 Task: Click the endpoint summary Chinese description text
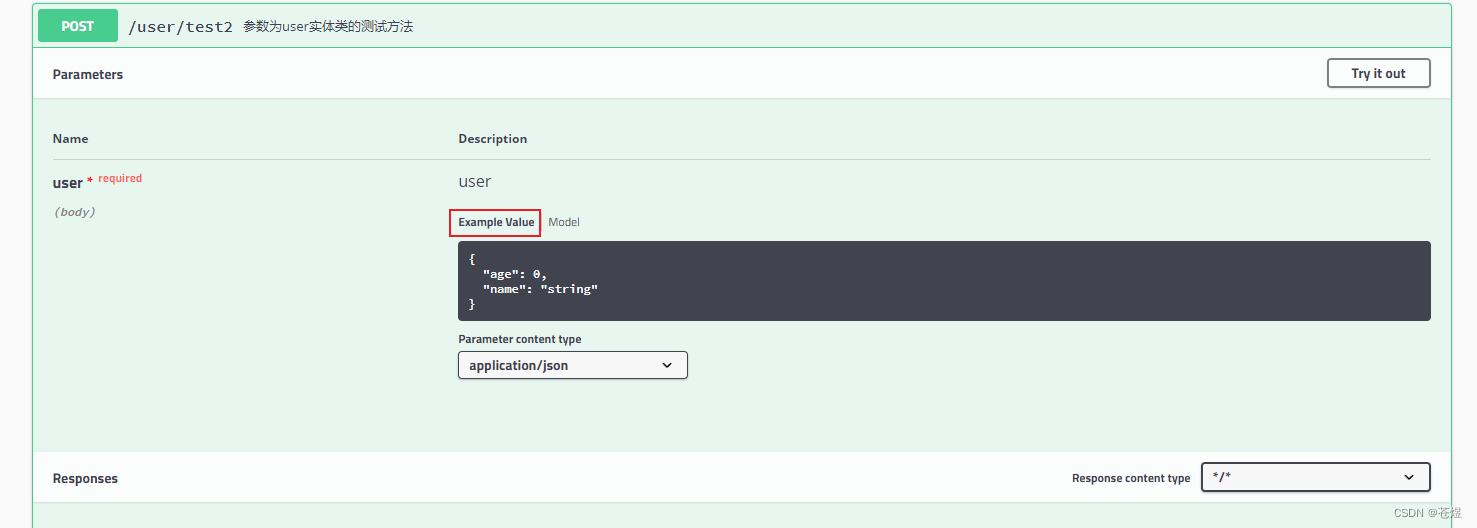coord(328,27)
